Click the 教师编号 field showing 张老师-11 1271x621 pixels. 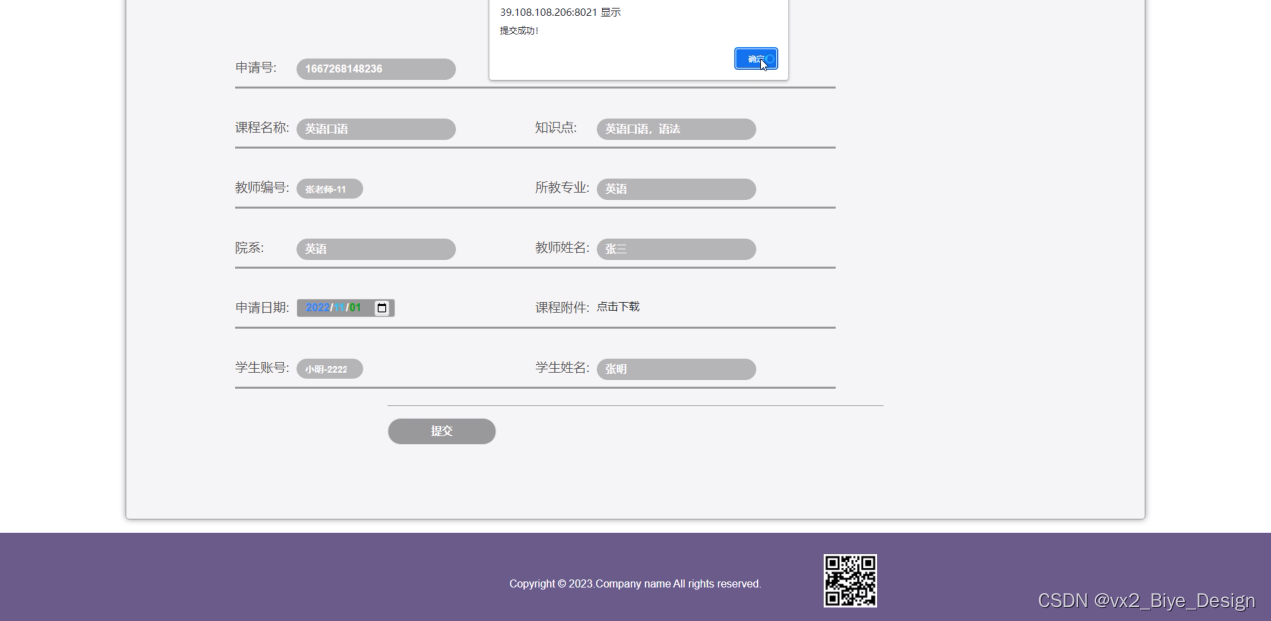pyautogui.click(x=330, y=189)
